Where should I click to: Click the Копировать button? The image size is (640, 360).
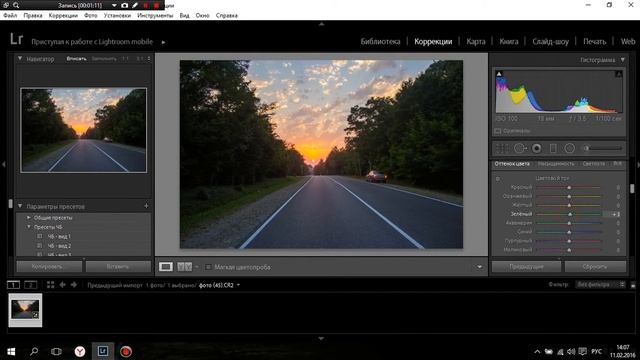(49, 267)
